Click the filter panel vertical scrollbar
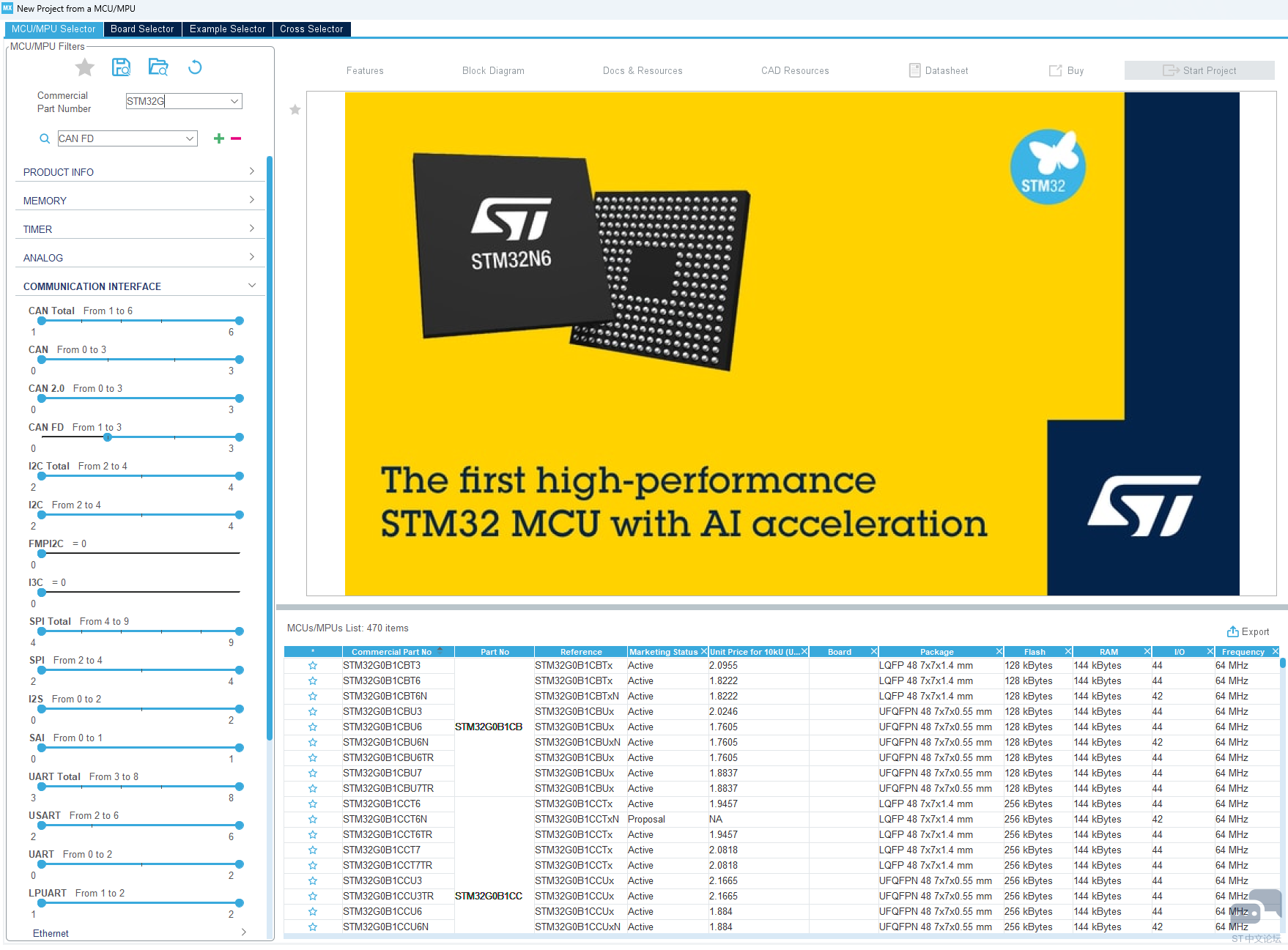This screenshot has width=1288, height=950. [269, 447]
